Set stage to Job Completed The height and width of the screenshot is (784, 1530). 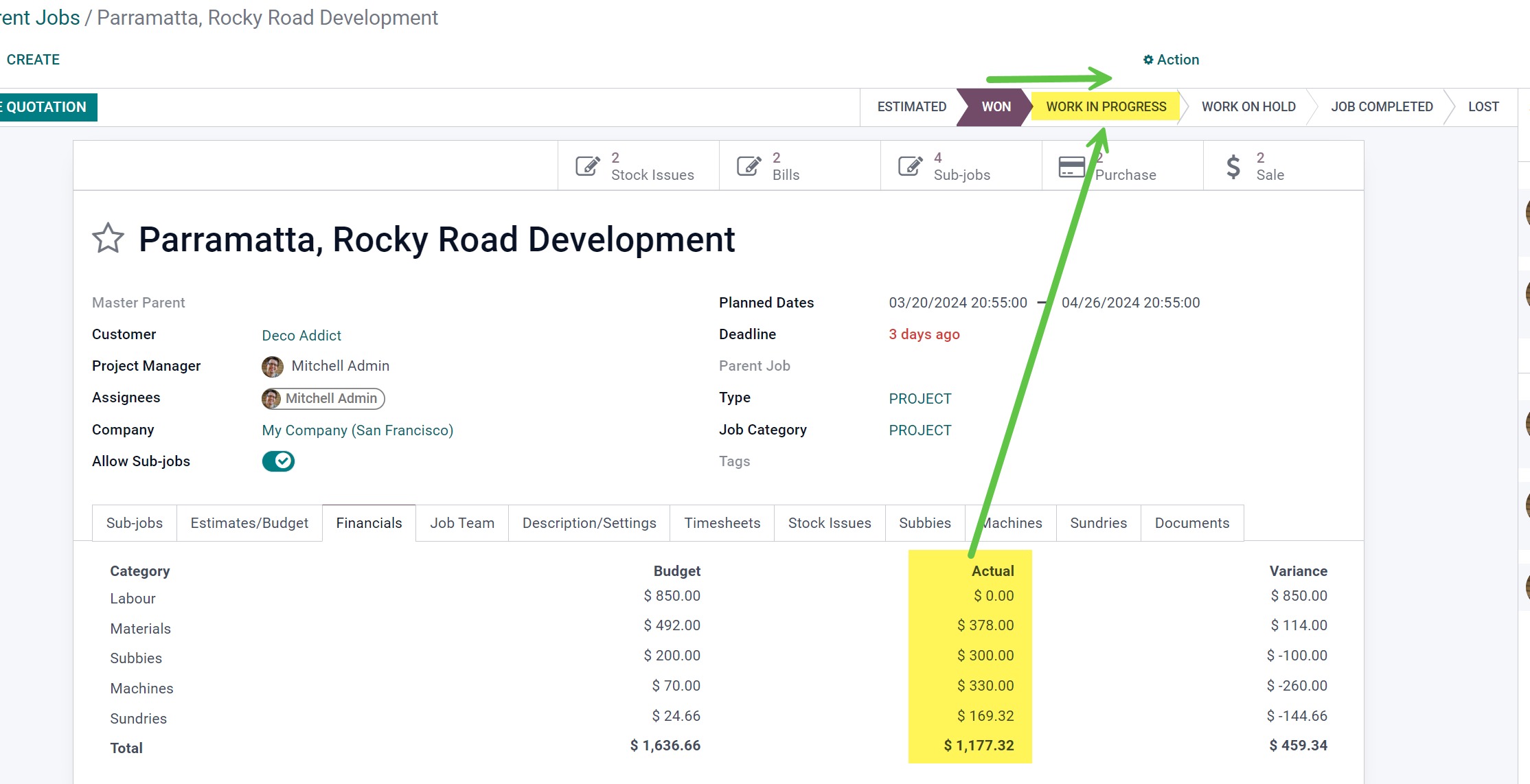pos(1381,107)
